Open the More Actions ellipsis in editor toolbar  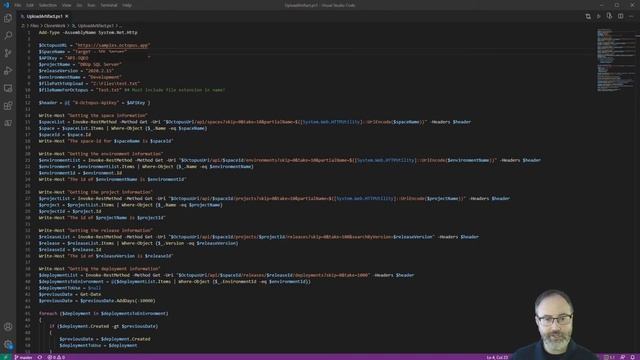click(x=631, y=16)
